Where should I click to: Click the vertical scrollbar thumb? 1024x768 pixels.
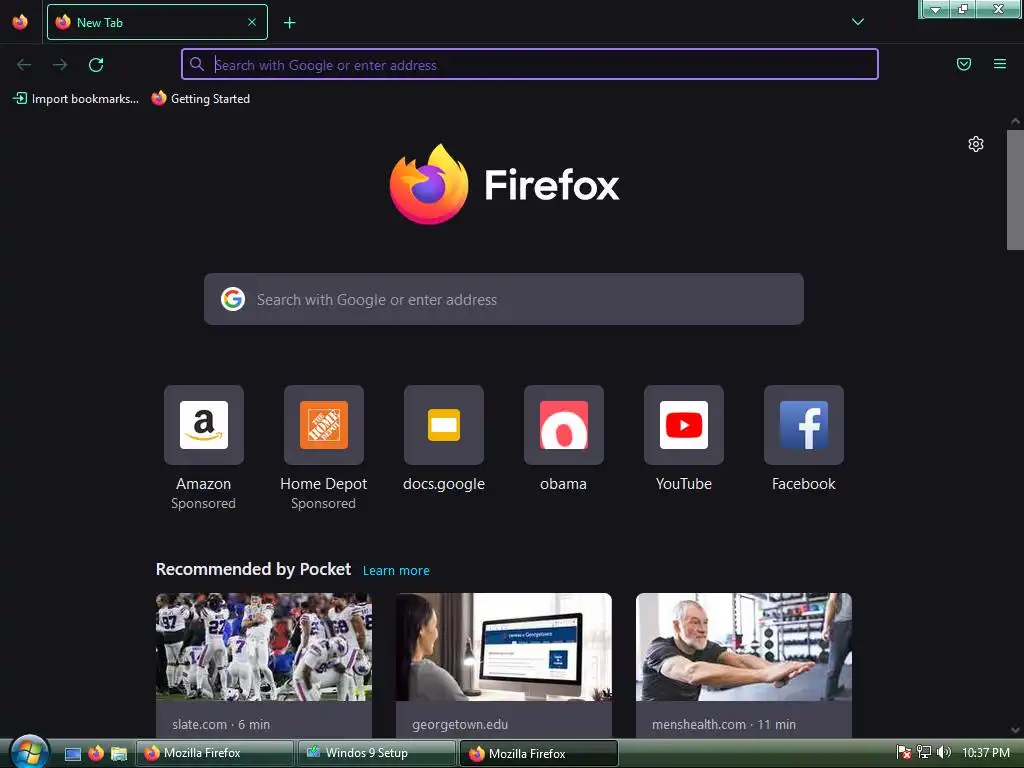click(x=1015, y=189)
